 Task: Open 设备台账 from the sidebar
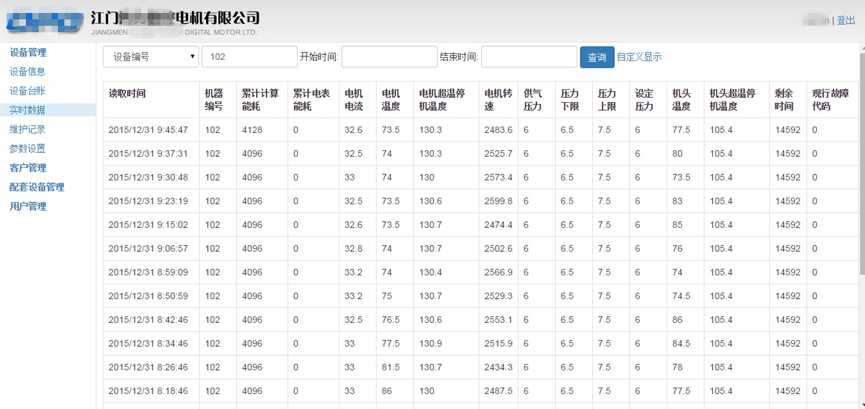tap(27, 91)
